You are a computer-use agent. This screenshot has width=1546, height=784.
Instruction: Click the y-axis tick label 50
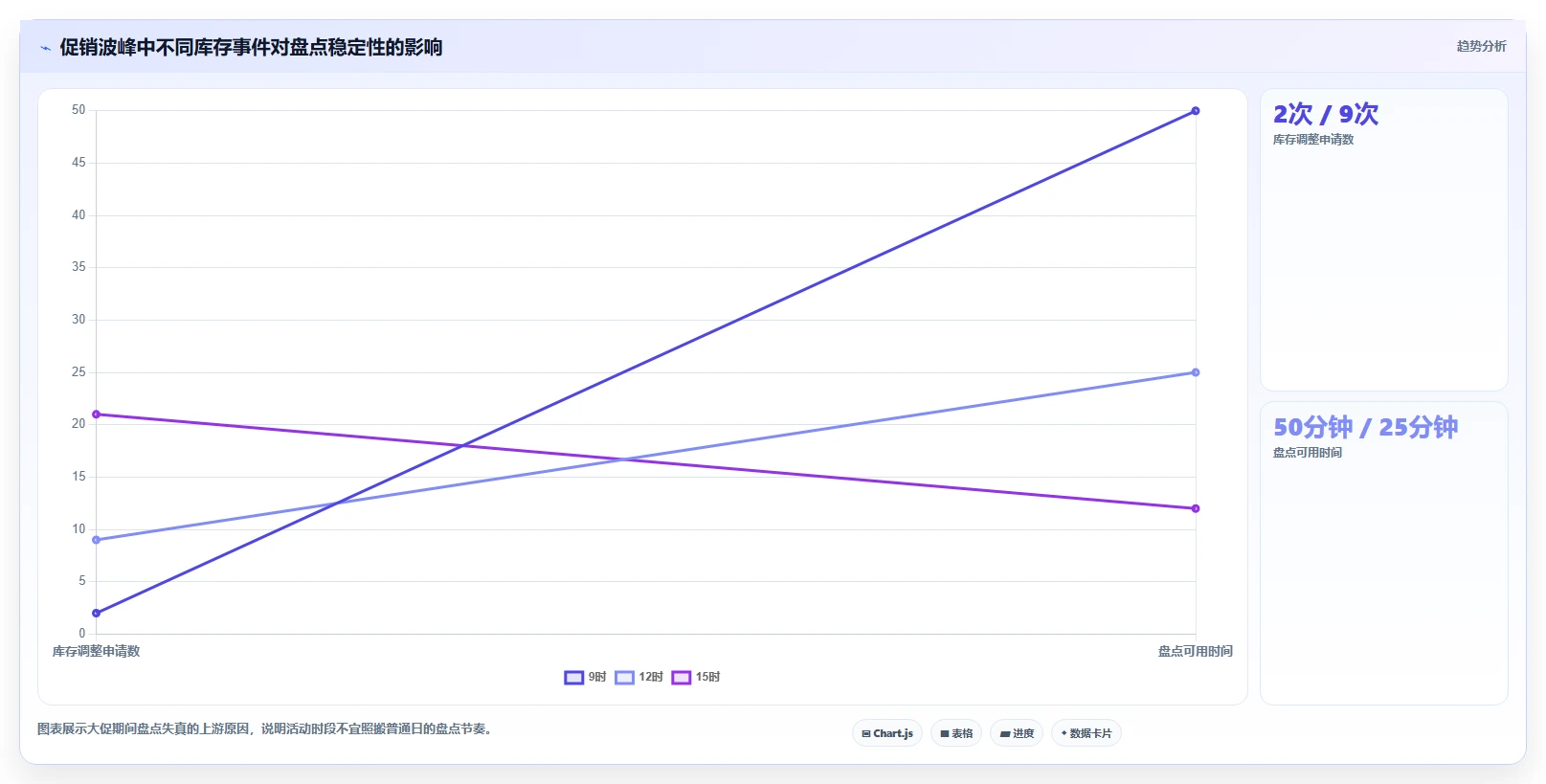[78, 110]
